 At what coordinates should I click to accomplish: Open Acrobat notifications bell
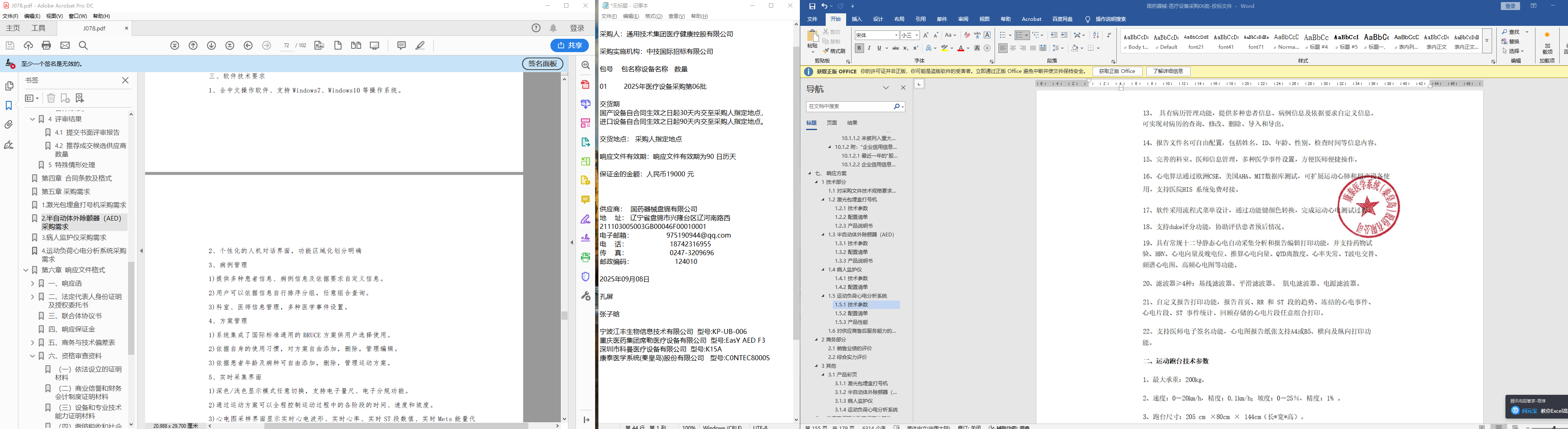tap(553, 28)
